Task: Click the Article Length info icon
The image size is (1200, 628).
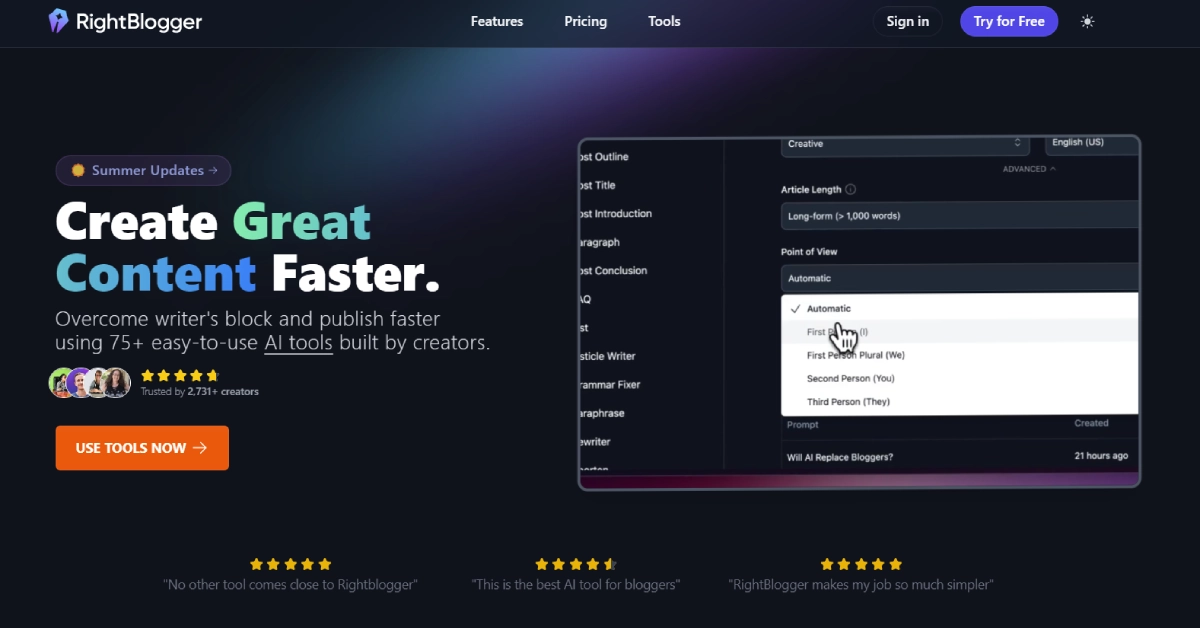Action: 850,189
